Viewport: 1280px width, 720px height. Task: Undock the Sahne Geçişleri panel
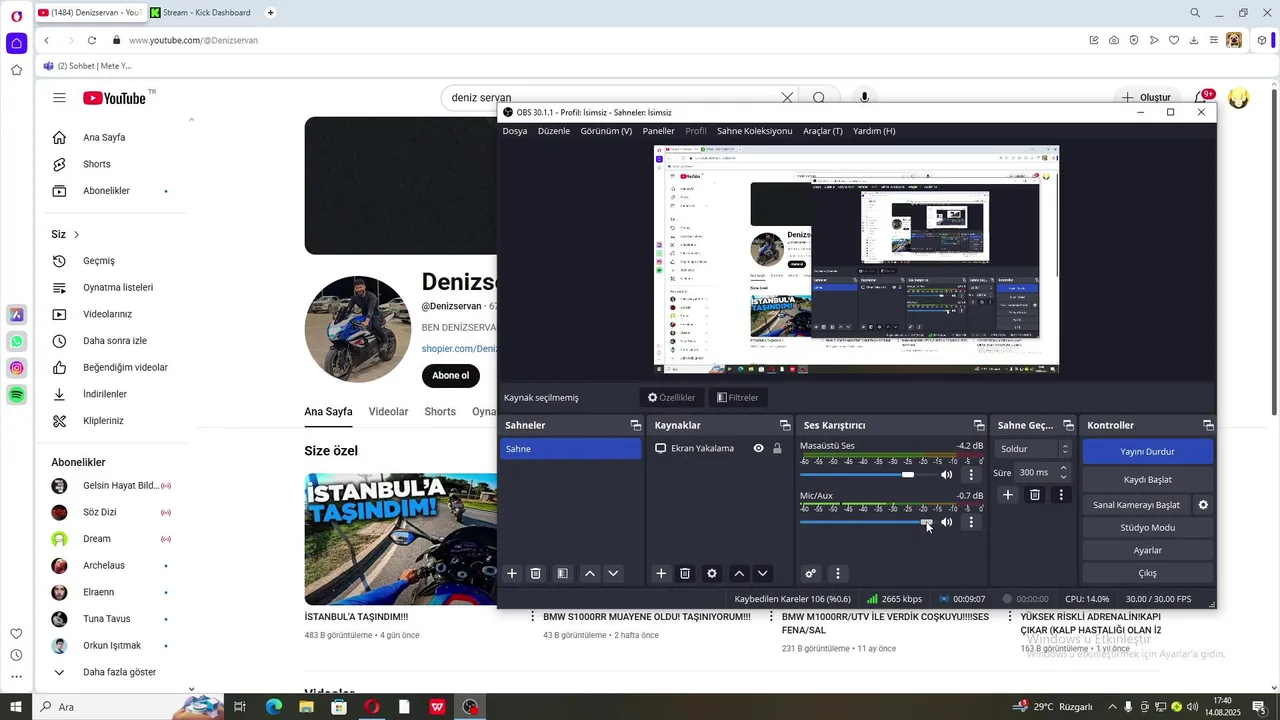tap(1068, 426)
